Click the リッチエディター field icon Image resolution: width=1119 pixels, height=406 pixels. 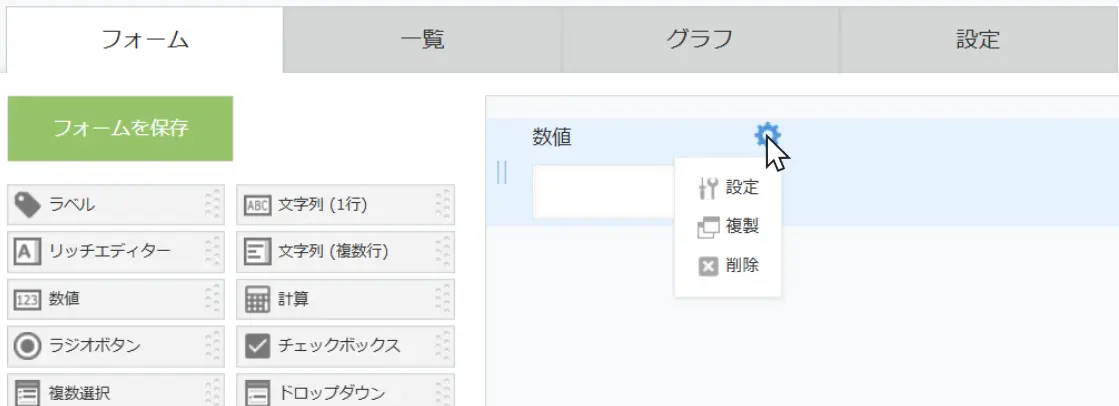point(26,252)
